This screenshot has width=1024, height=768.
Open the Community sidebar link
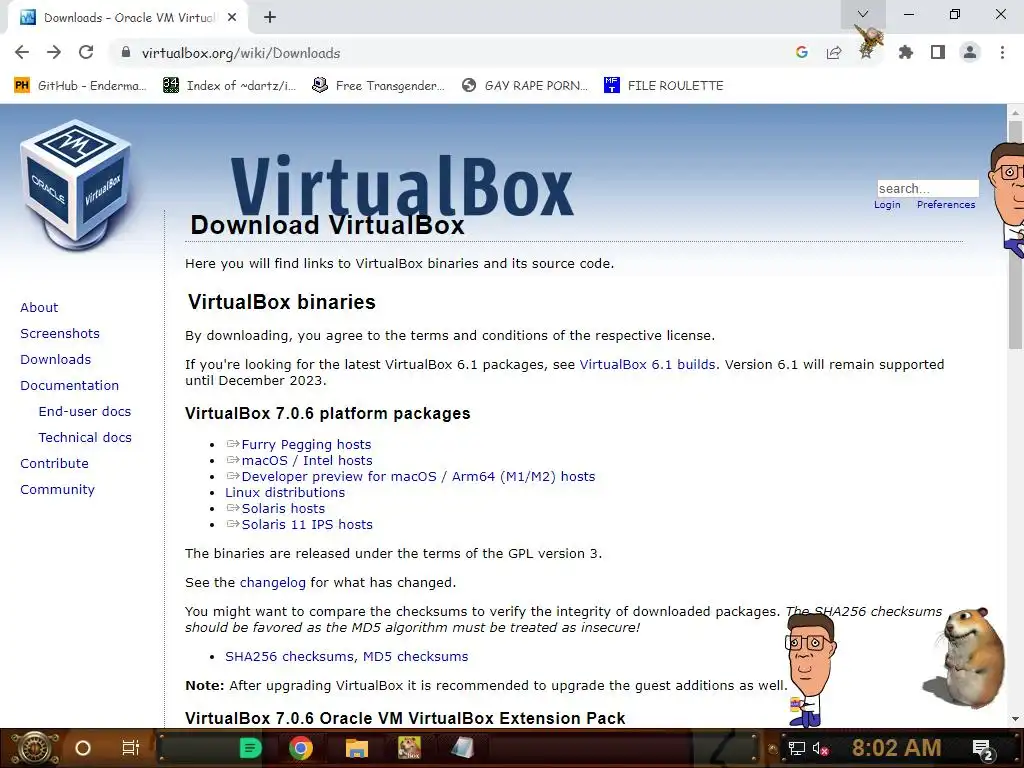click(57, 490)
